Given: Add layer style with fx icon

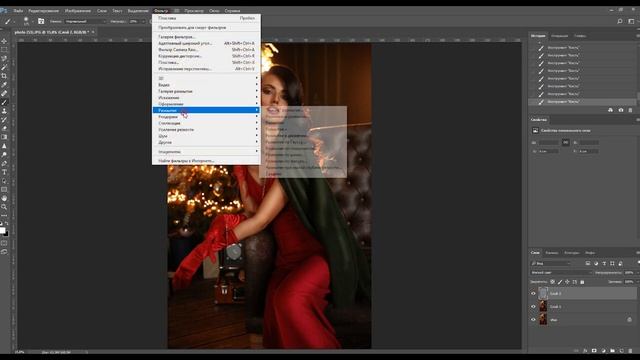Looking at the screenshot, I should (585, 351).
